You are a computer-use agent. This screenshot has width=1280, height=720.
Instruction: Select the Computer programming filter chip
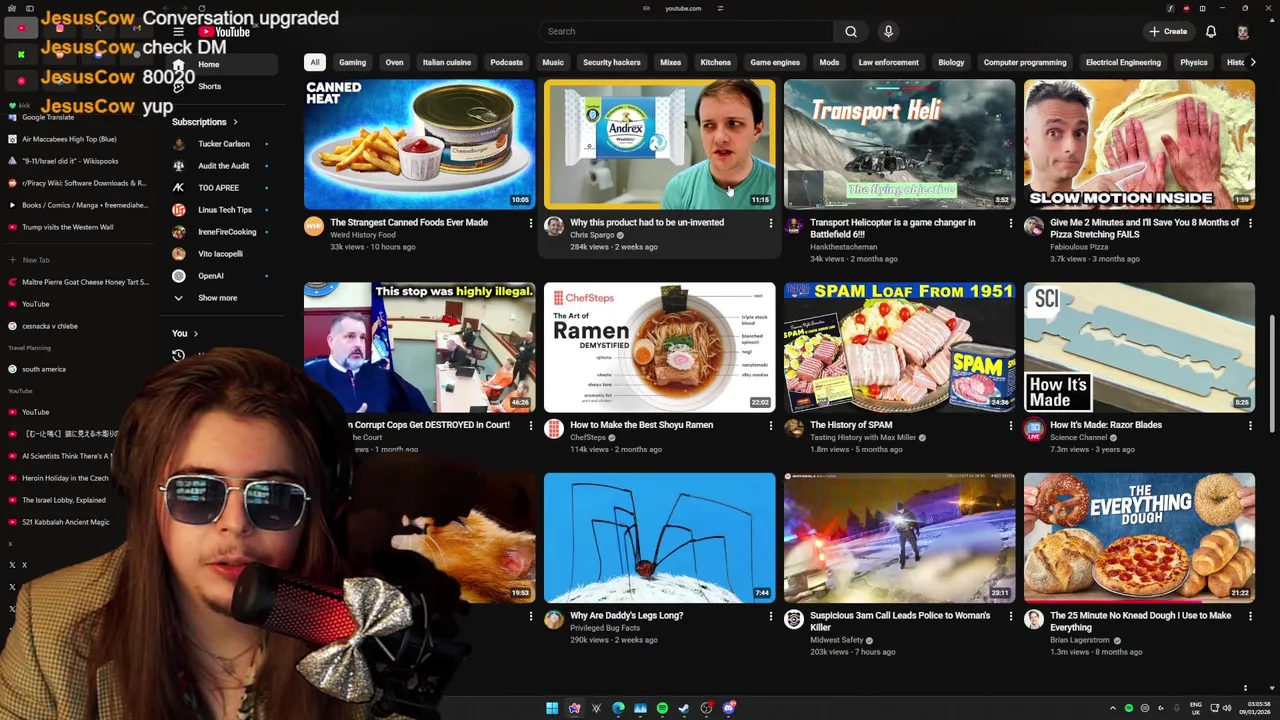(1025, 62)
